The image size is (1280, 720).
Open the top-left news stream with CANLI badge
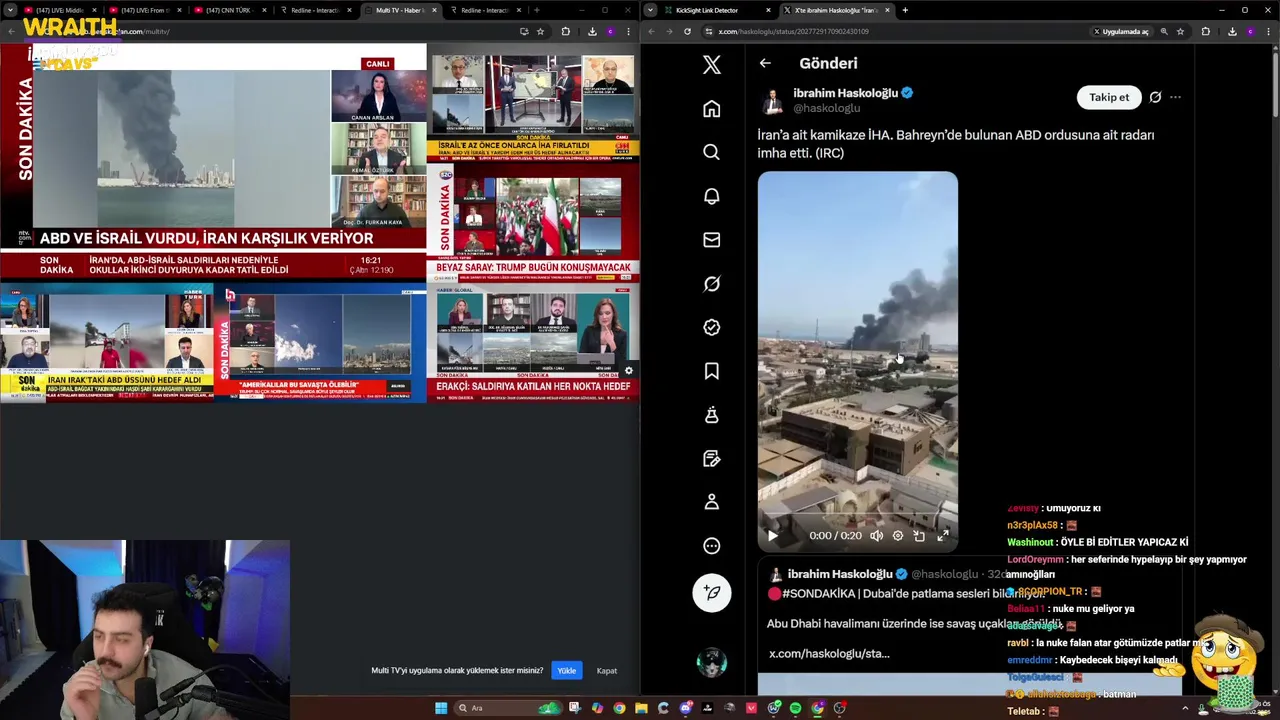213,161
